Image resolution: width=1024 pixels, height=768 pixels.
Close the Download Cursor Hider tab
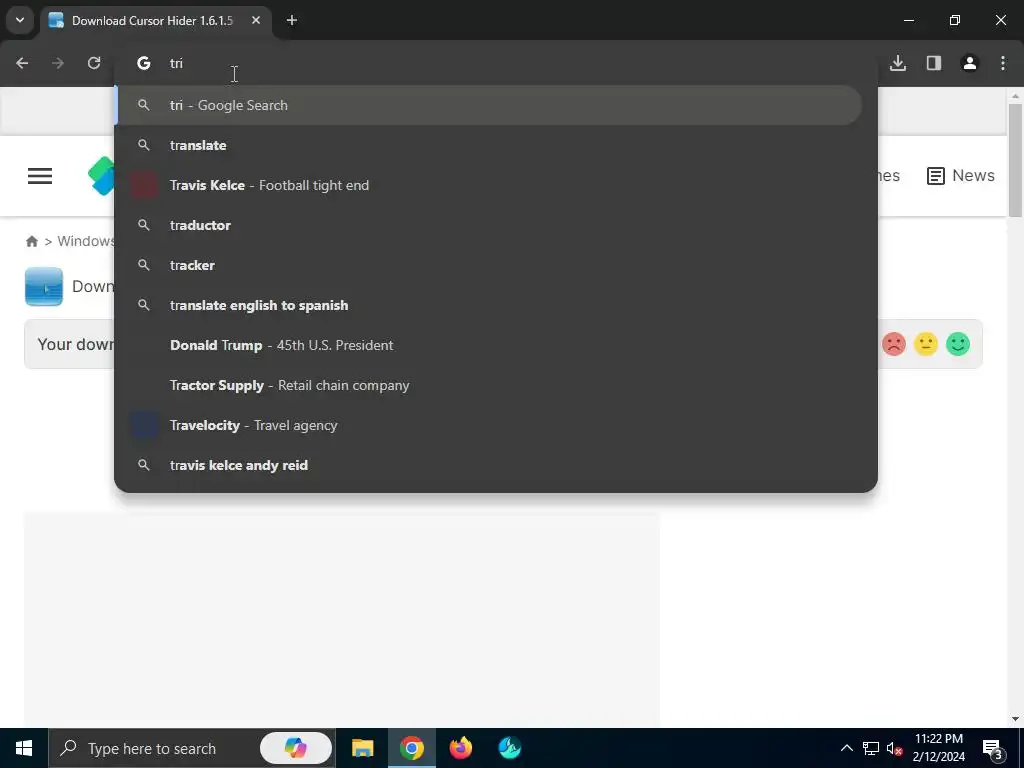click(x=256, y=20)
